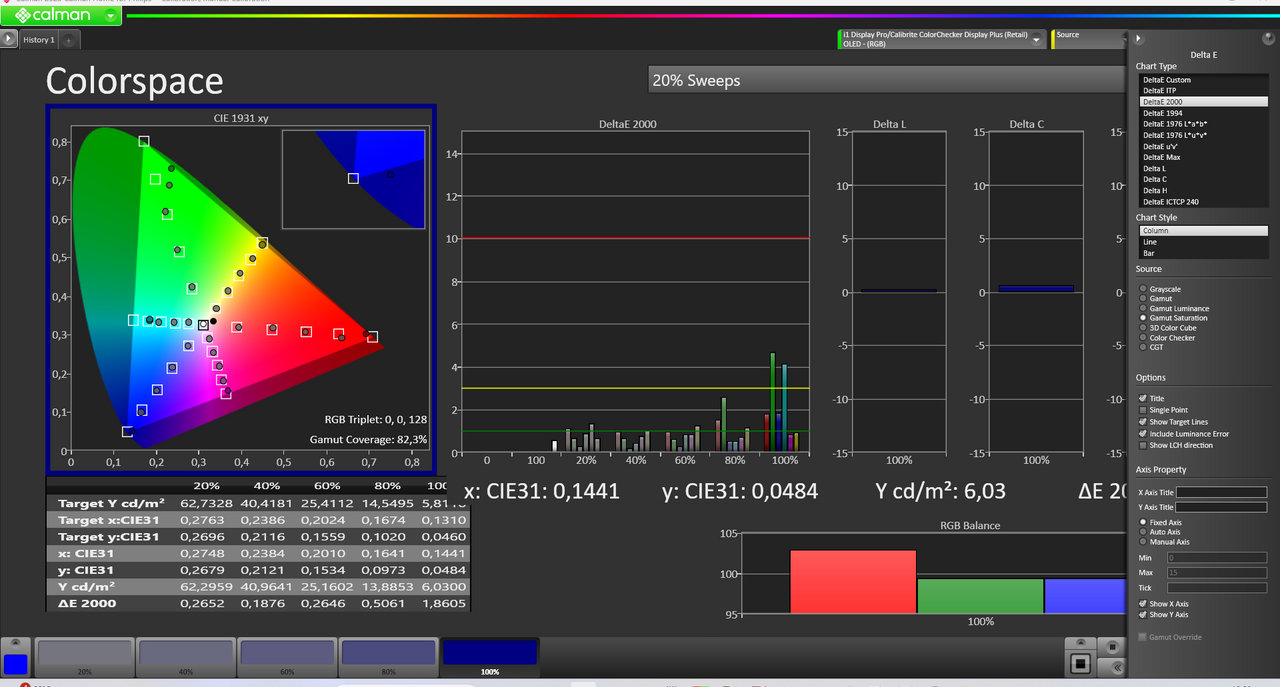Screen dimensions: 1280x687
Task: Switch to the History 1 tab
Action: point(39,40)
